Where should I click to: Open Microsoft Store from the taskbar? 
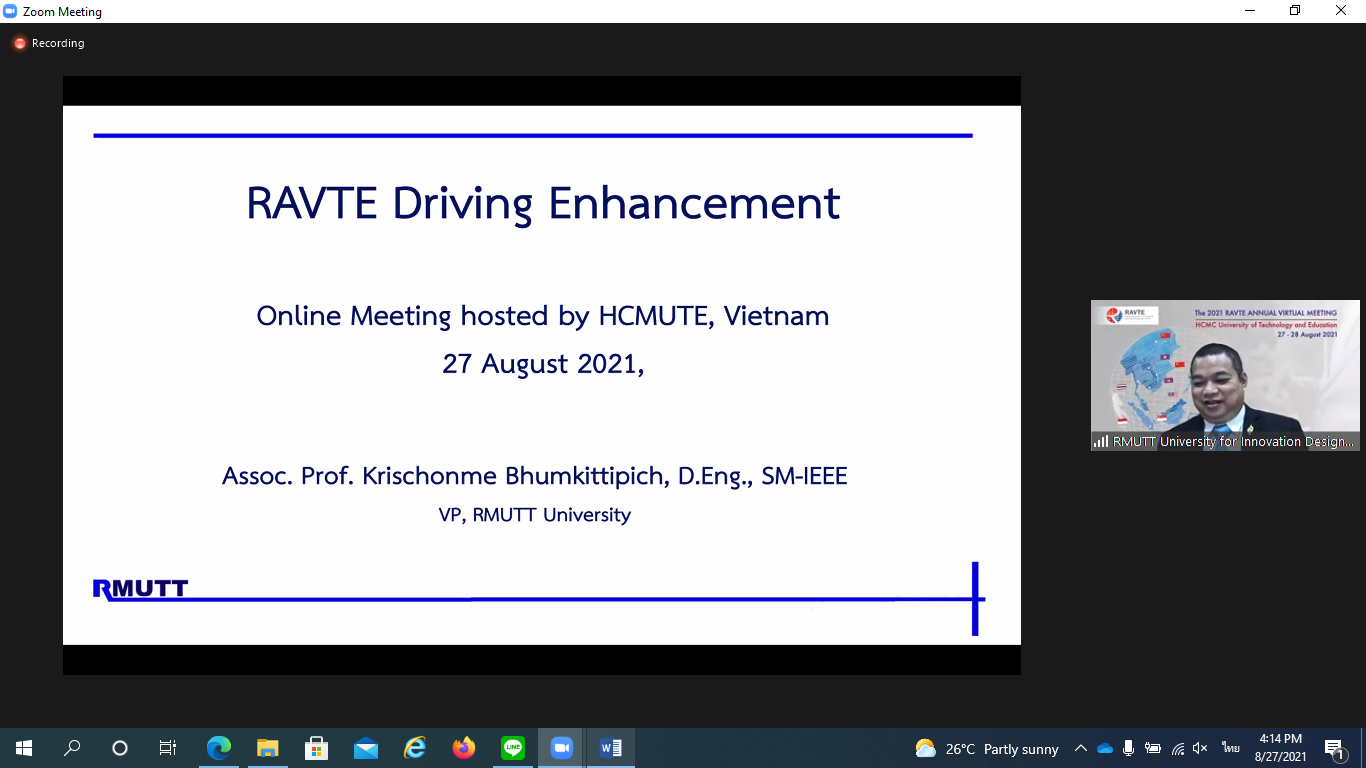[316, 748]
